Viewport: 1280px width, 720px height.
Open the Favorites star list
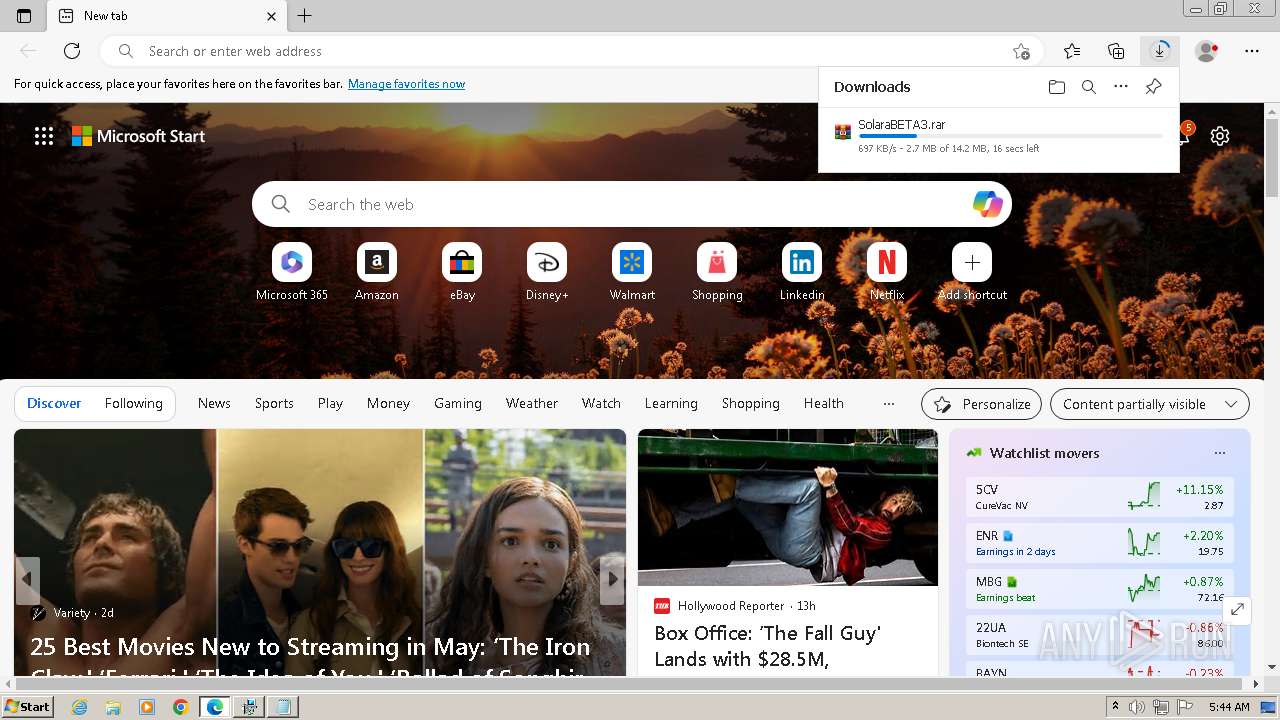pos(1072,51)
